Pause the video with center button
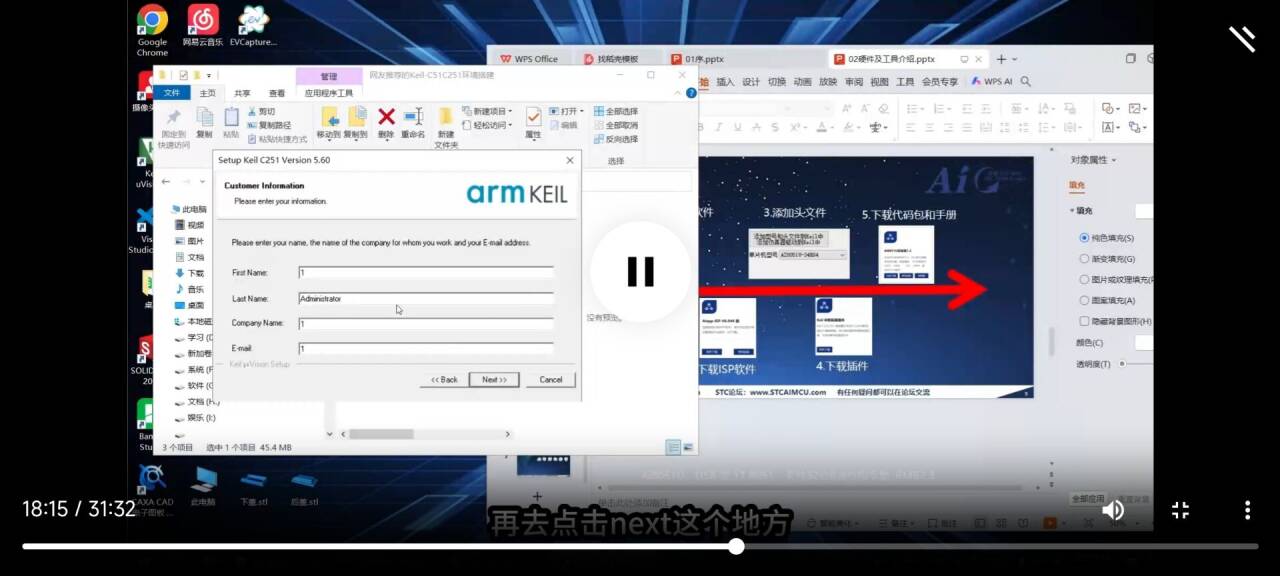1280x576 pixels. point(640,272)
